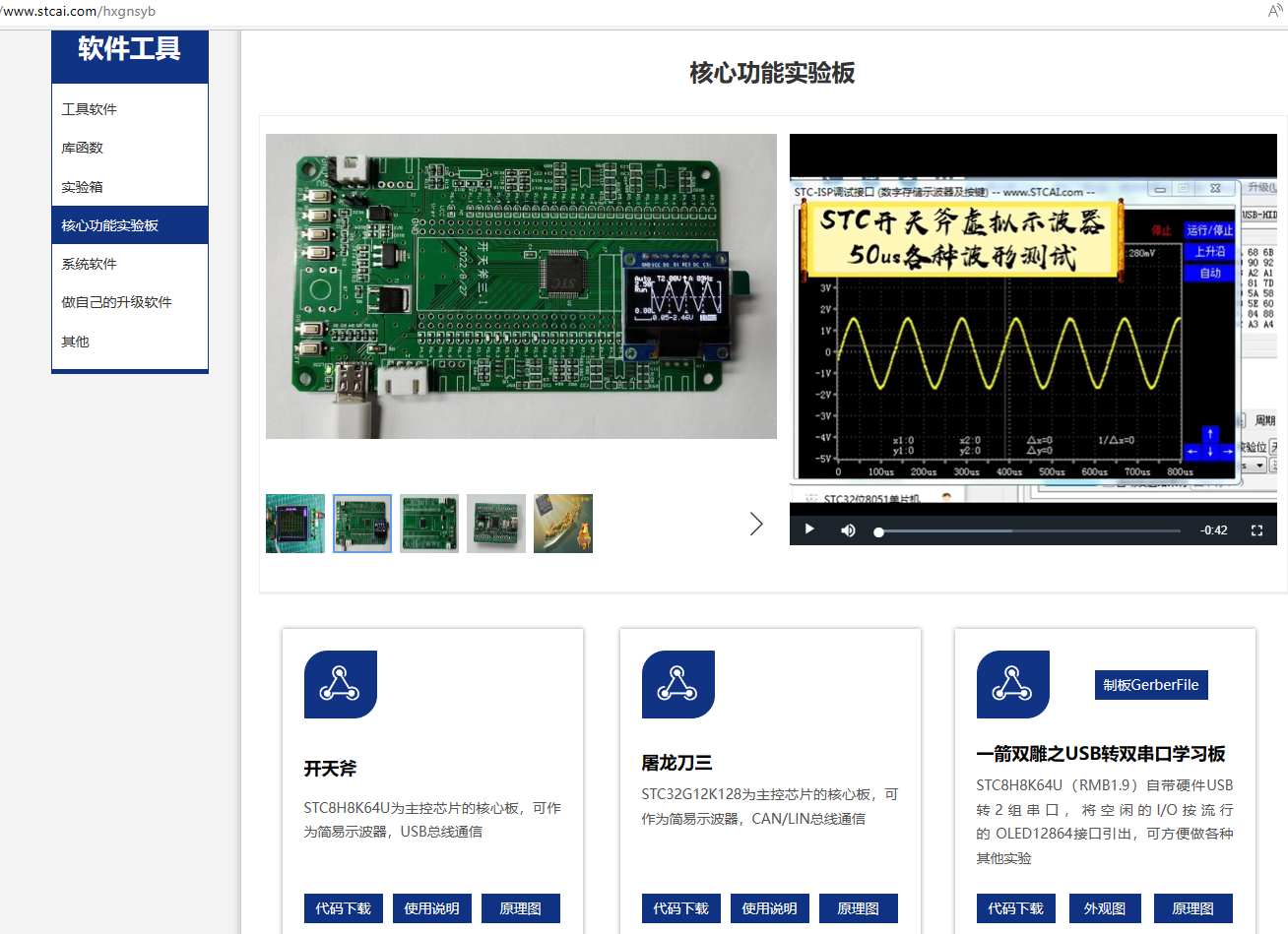Click the 开天斧 card title
This screenshot has width=1288, height=934.
pos(331,769)
